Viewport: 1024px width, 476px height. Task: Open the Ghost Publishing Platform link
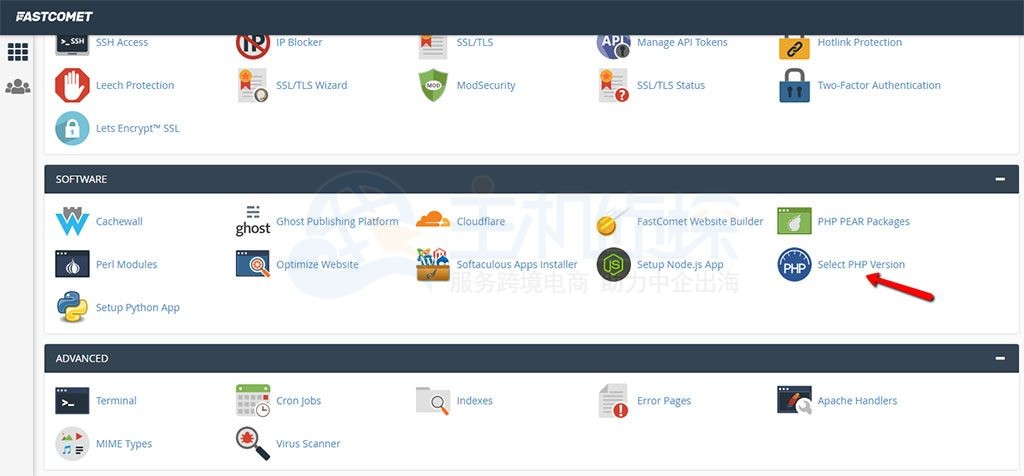point(337,222)
